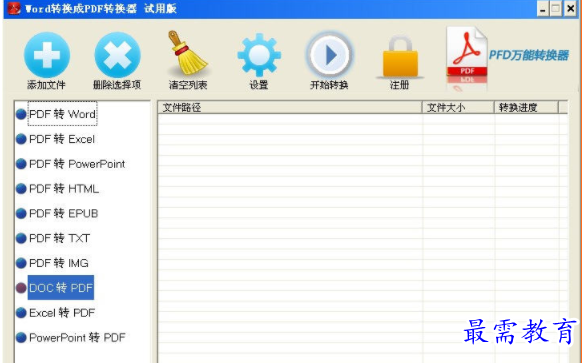Close the converter window

570,9
